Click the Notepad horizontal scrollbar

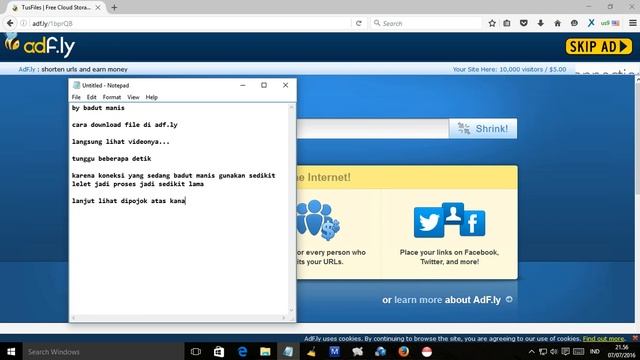[179, 318]
